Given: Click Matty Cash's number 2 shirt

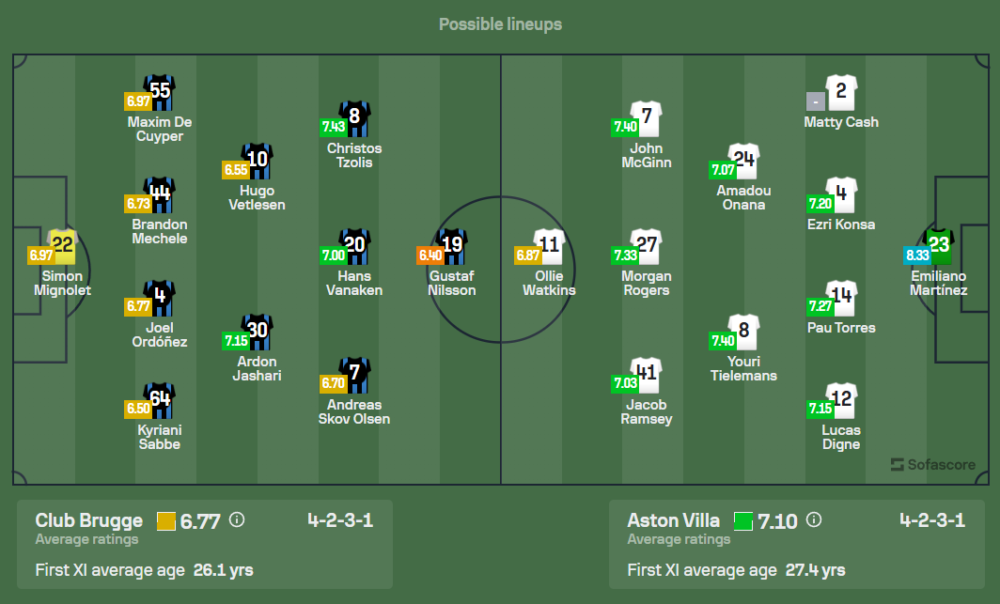Looking at the screenshot, I should tap(841, 93).
